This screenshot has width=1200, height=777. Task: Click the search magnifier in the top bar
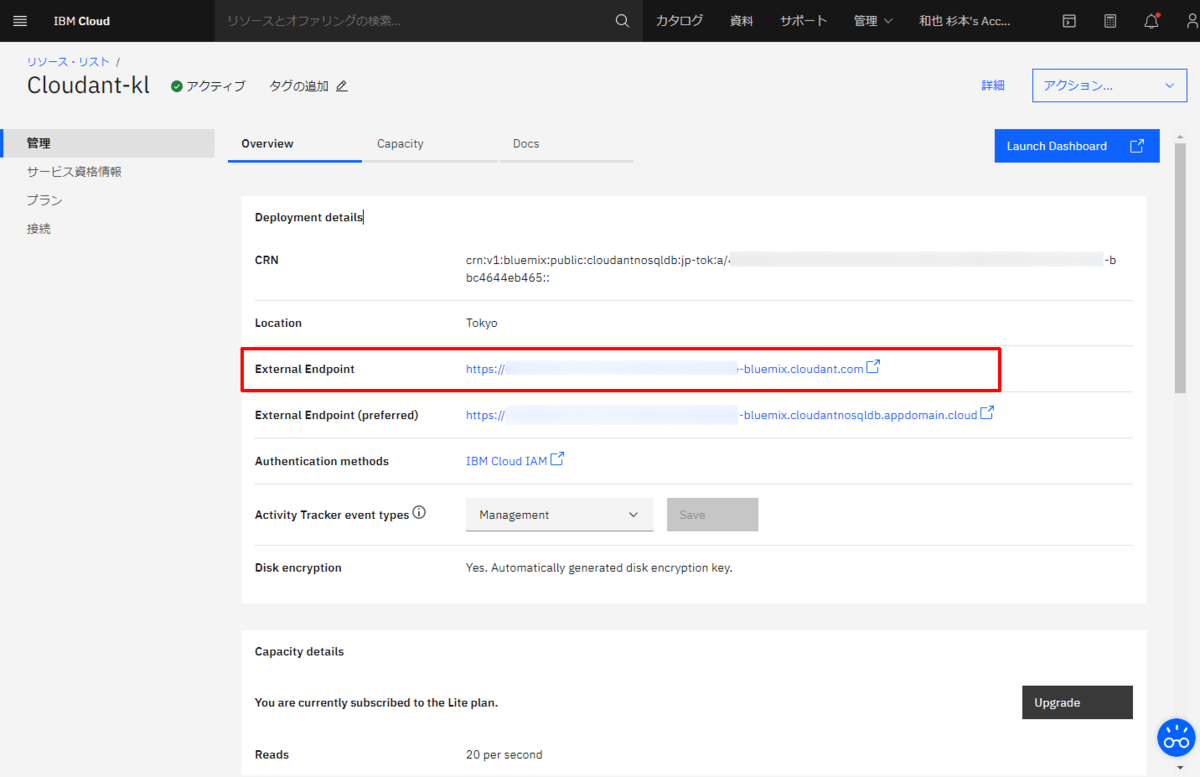pos(621,20)
